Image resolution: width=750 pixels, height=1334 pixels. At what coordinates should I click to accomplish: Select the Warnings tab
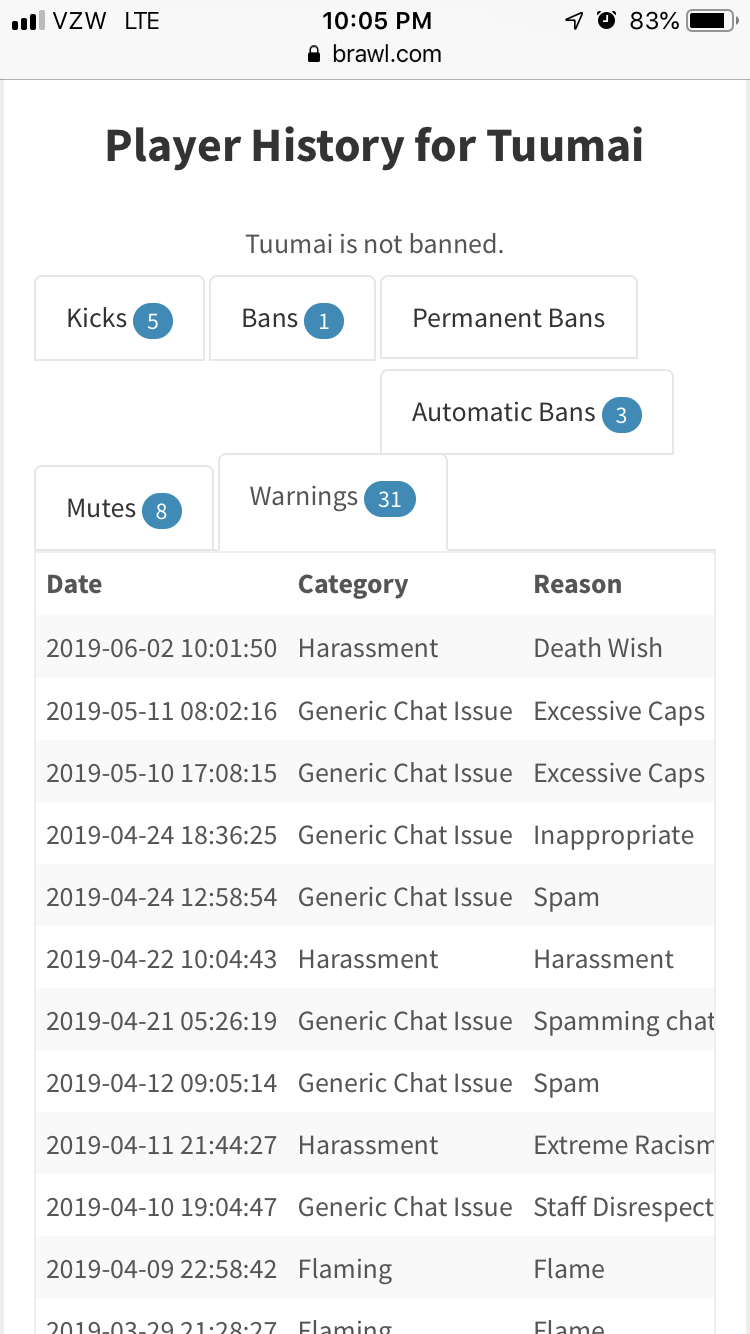click(332, 498)
